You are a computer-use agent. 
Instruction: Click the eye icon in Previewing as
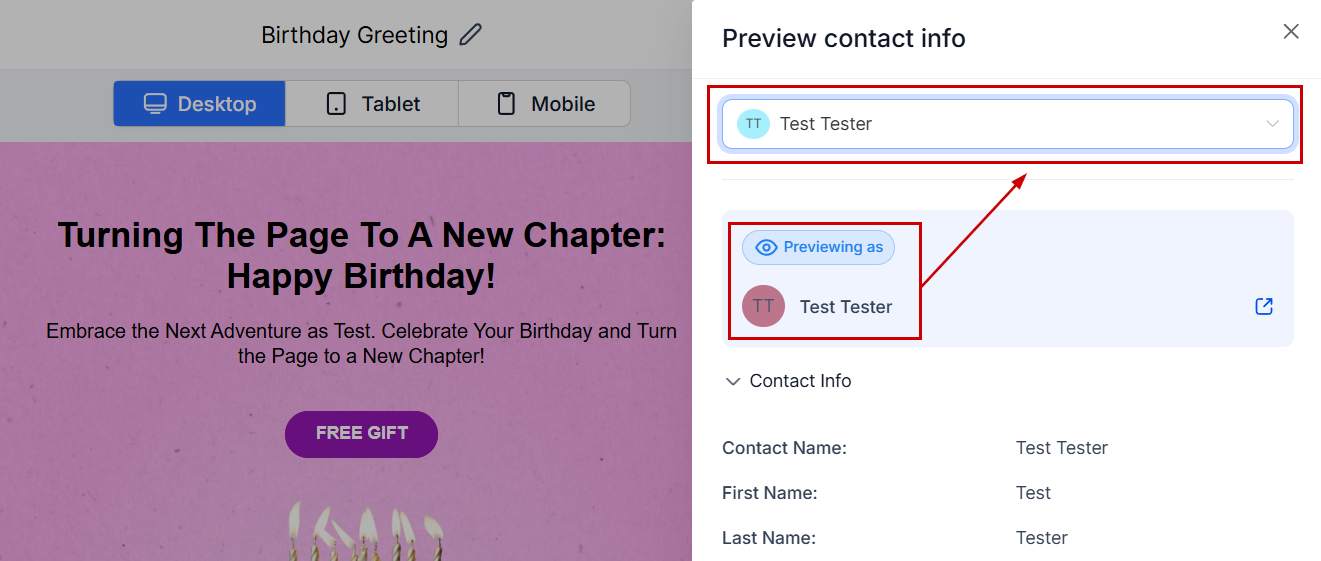(766, 248)
